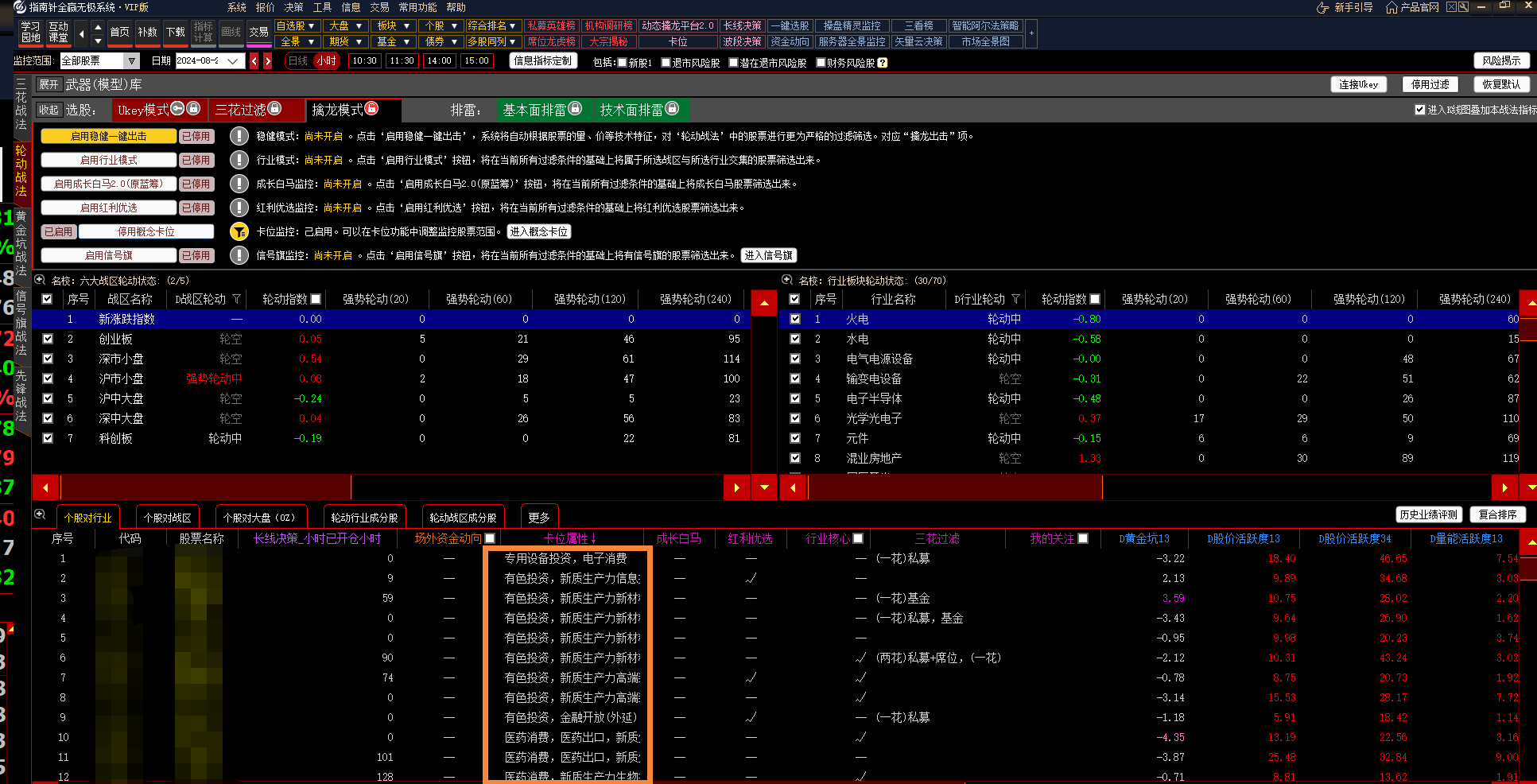Click the 恢复默认 button

1500,84
